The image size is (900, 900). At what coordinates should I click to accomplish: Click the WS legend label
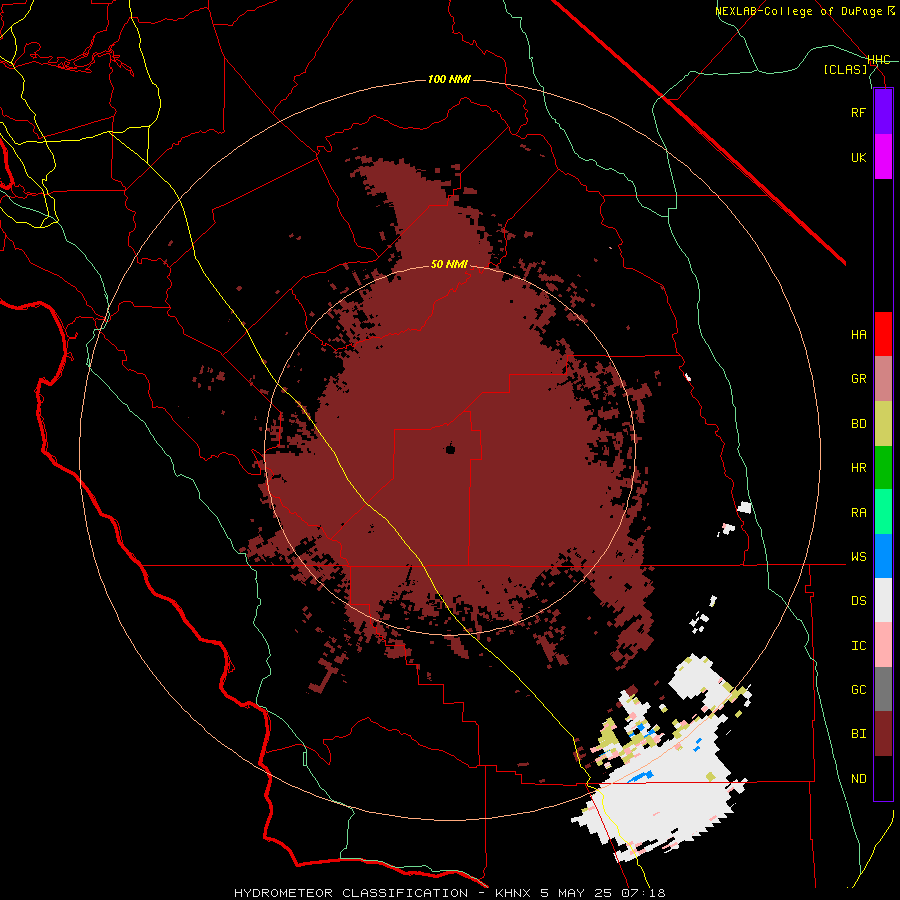(858, 556)
